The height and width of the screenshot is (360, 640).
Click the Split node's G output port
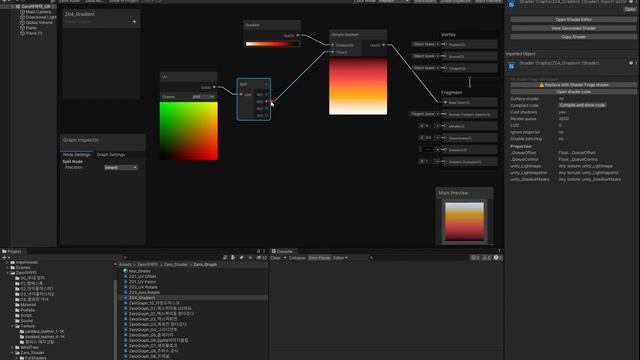(x=267, y=101)
